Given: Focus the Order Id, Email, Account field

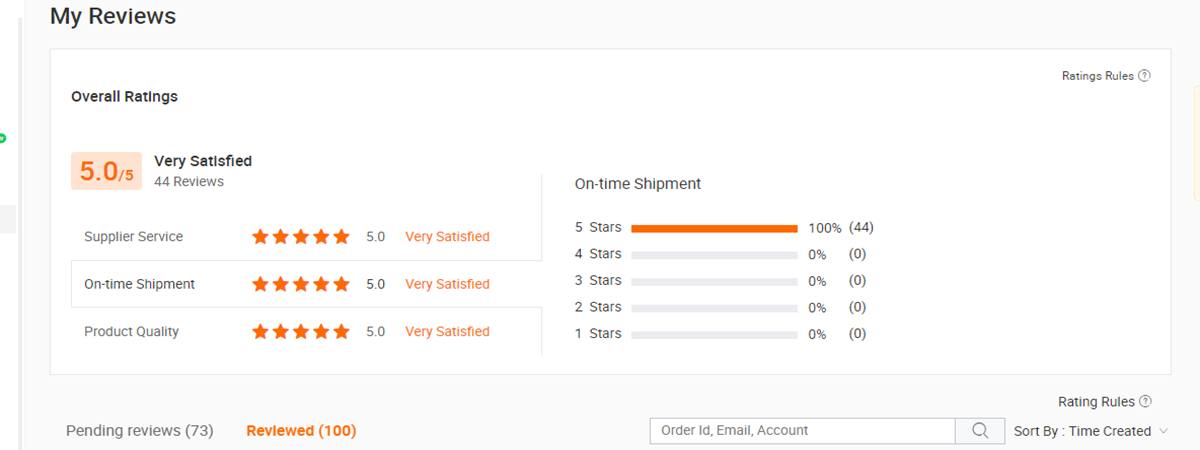Looking at the screenshot, I should pos(802,431).
